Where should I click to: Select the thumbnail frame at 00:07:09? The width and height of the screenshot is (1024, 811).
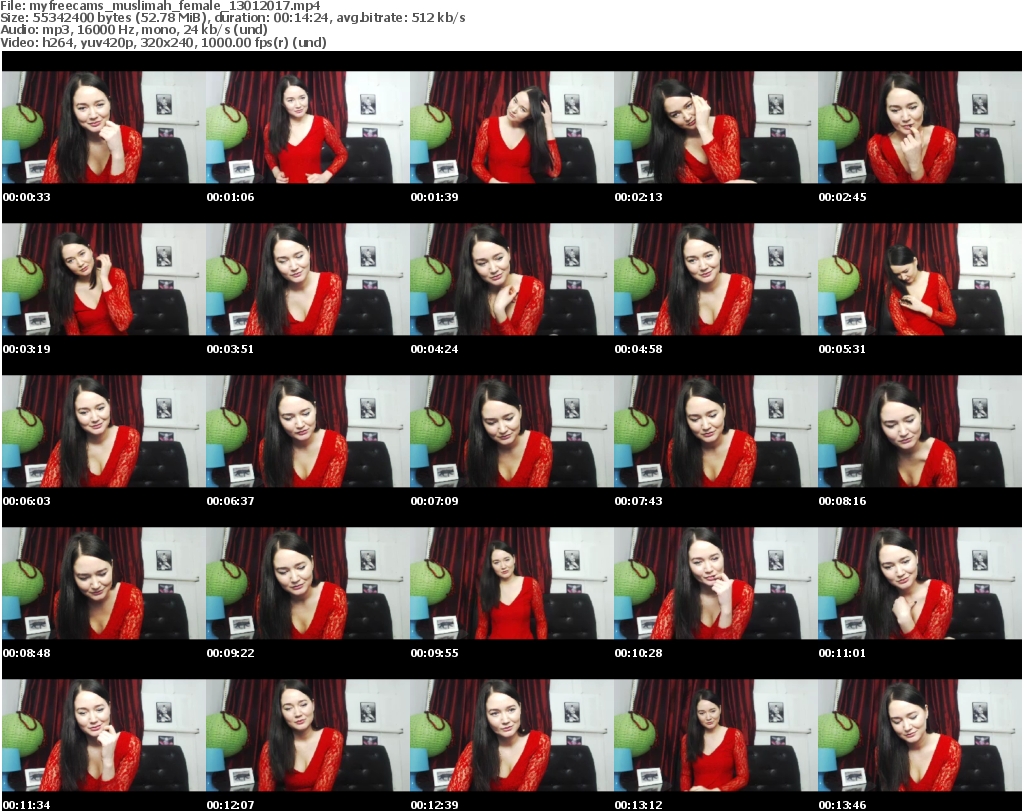pos(512,432)
